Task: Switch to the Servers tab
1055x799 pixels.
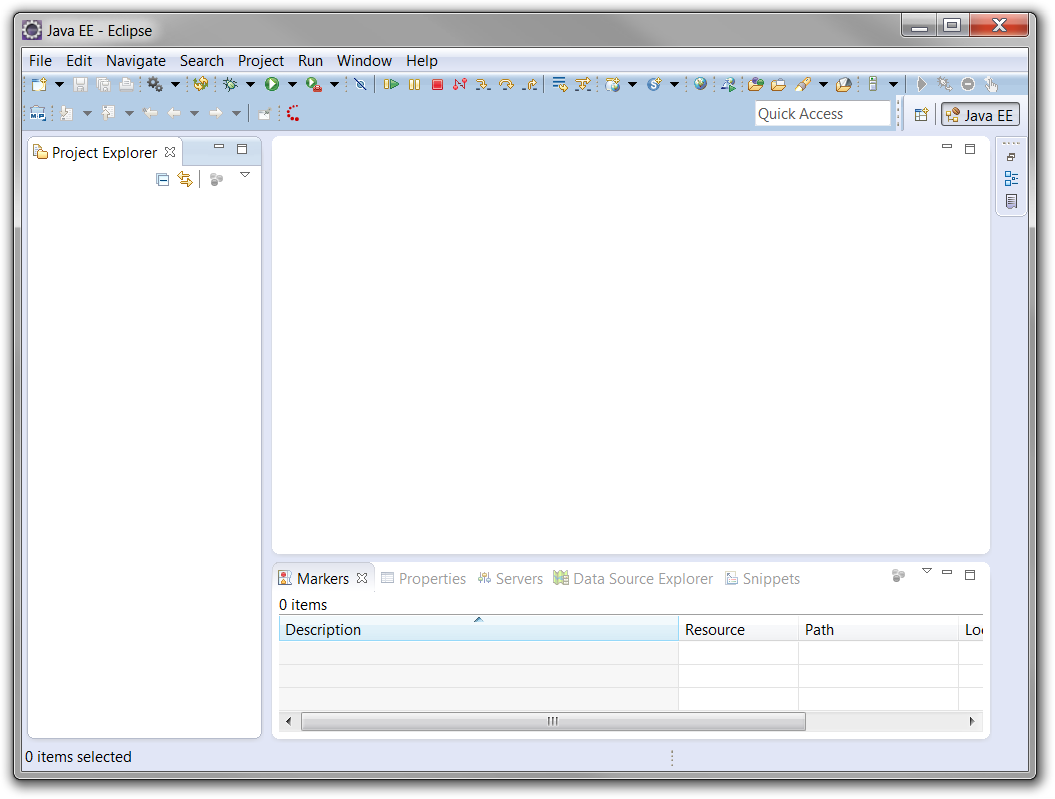Action: pos(510,579)
